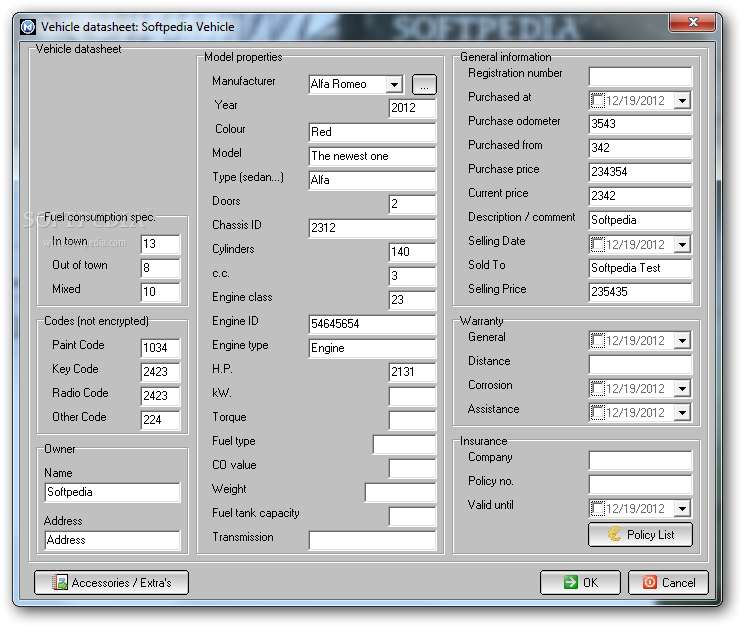
Task: Click the Engine type field
Action: [x=372, y=348]
